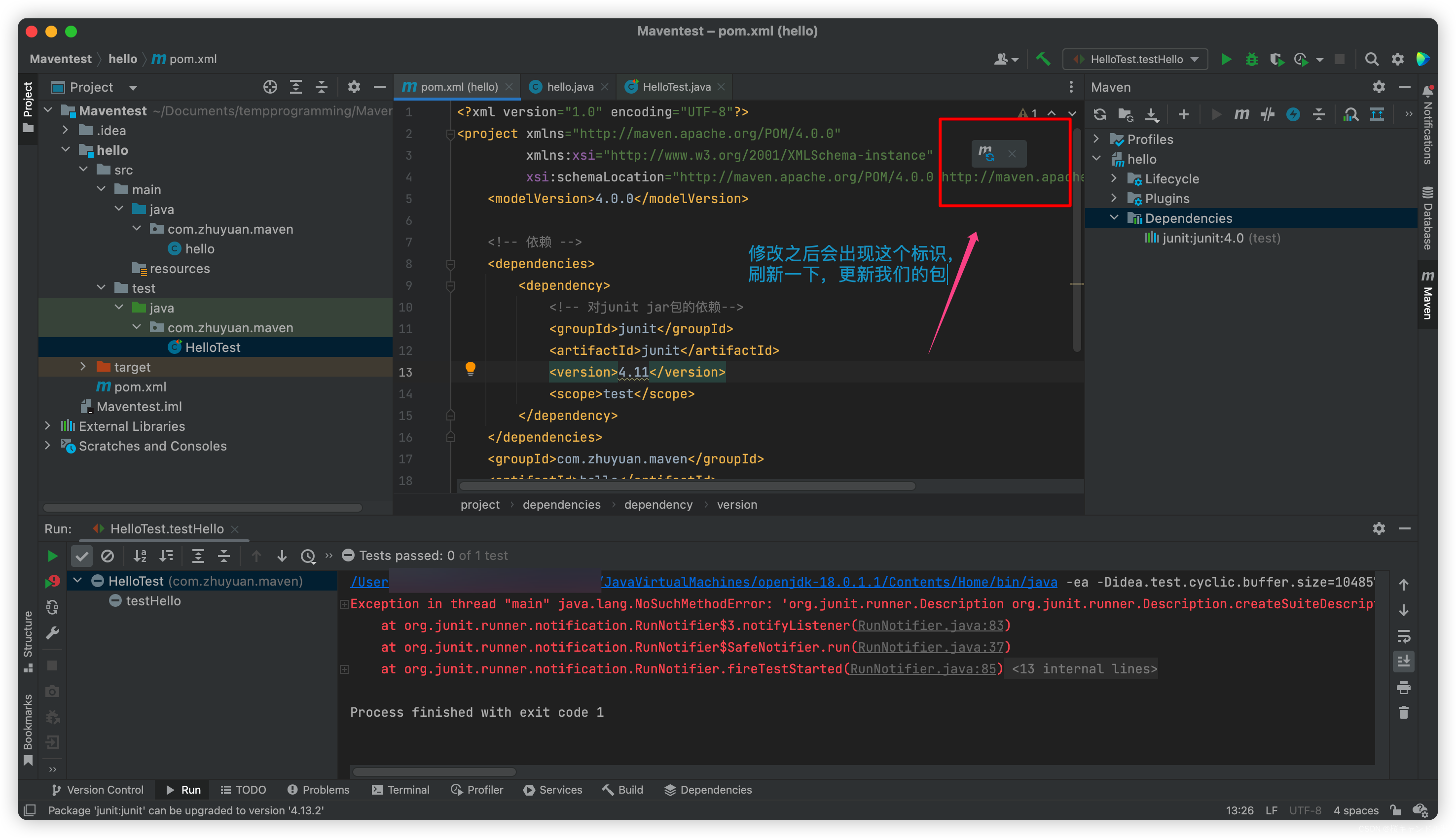This screenshot has width=1456, height=838.
Task: Rerun tests with green play in Run panel
Action: [x=52, y=556]
